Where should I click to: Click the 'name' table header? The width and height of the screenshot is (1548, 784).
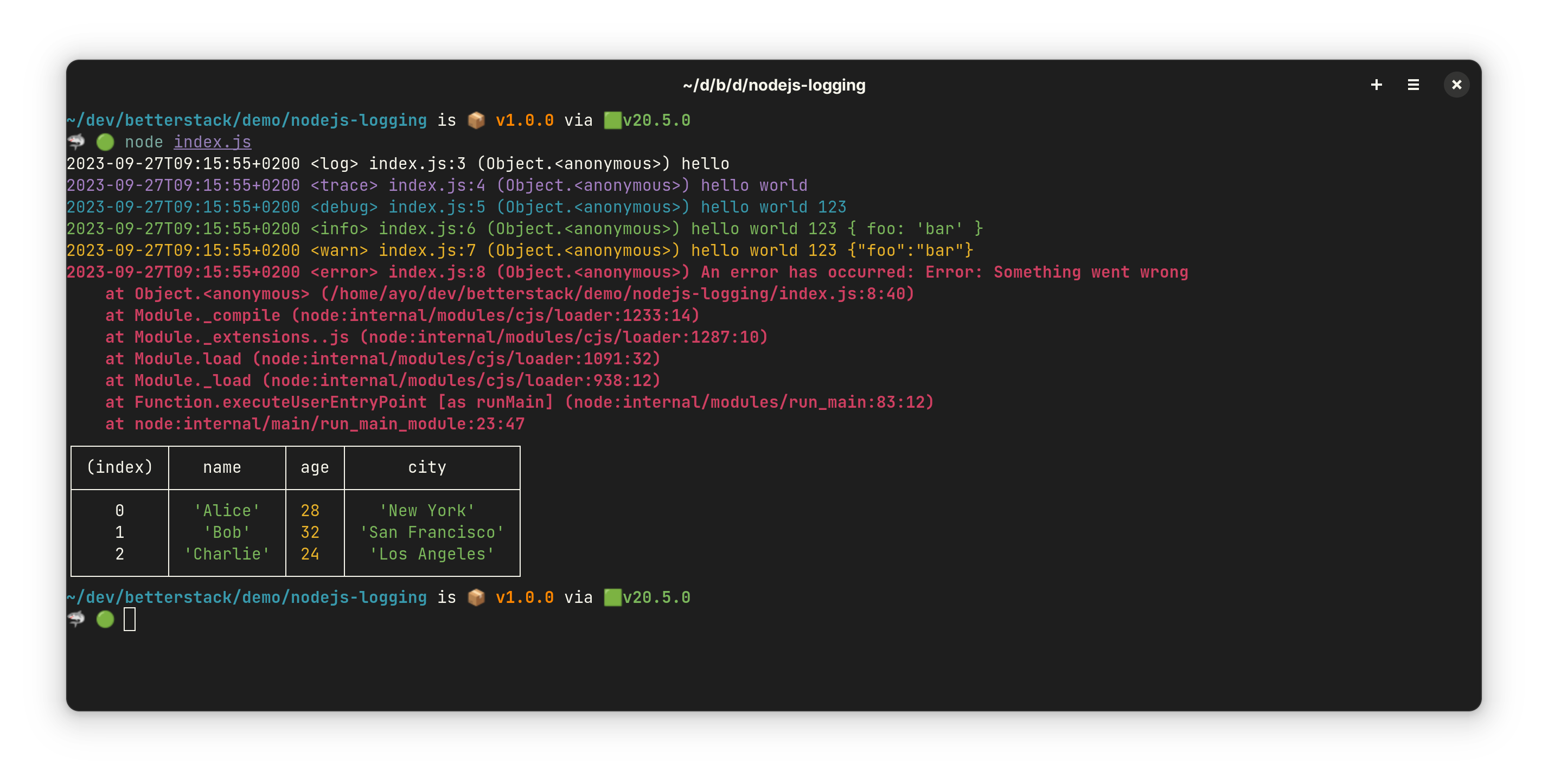tap(222, 467)
